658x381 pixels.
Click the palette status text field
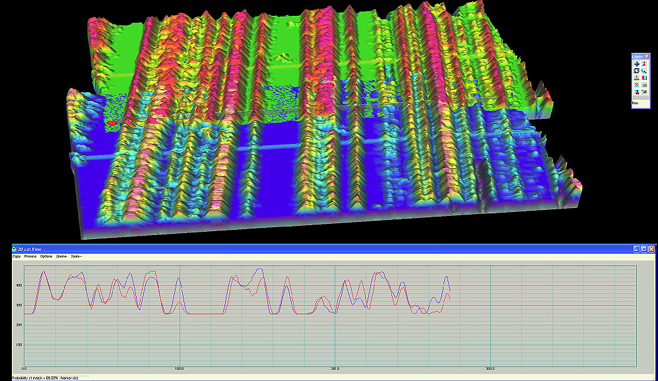(640, 104)
